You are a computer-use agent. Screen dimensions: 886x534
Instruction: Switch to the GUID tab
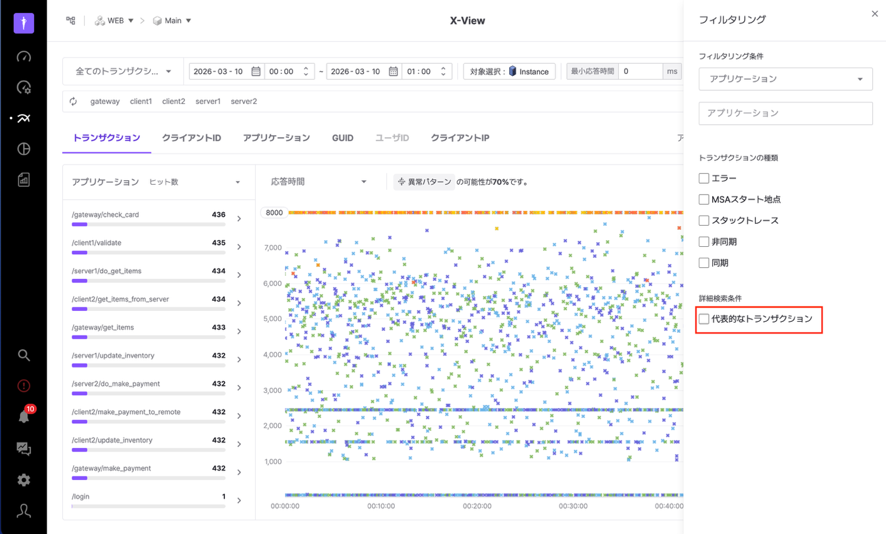[x=342, y=138]
